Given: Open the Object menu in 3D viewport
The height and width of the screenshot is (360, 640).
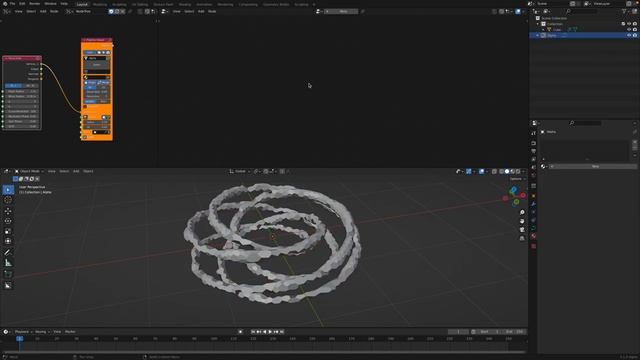Looking at the screenshot, I should pos(88,171).
